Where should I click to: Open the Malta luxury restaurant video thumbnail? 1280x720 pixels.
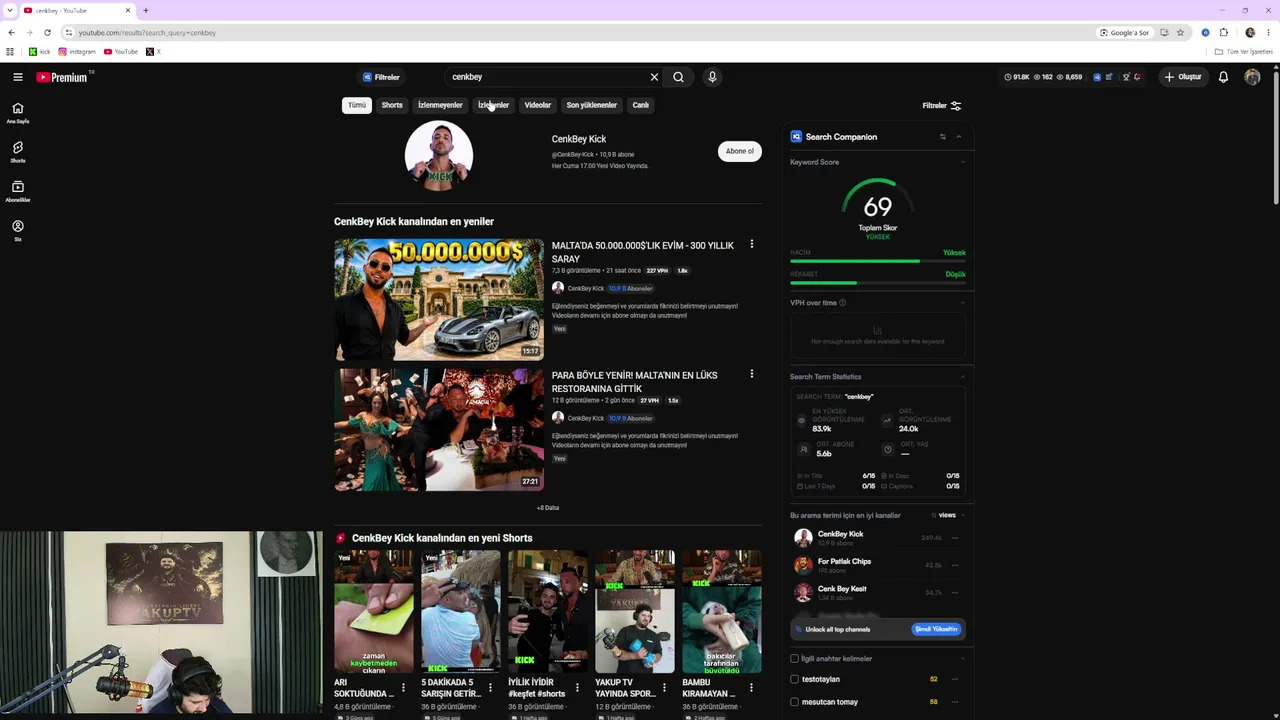click(x=439, y=430)
